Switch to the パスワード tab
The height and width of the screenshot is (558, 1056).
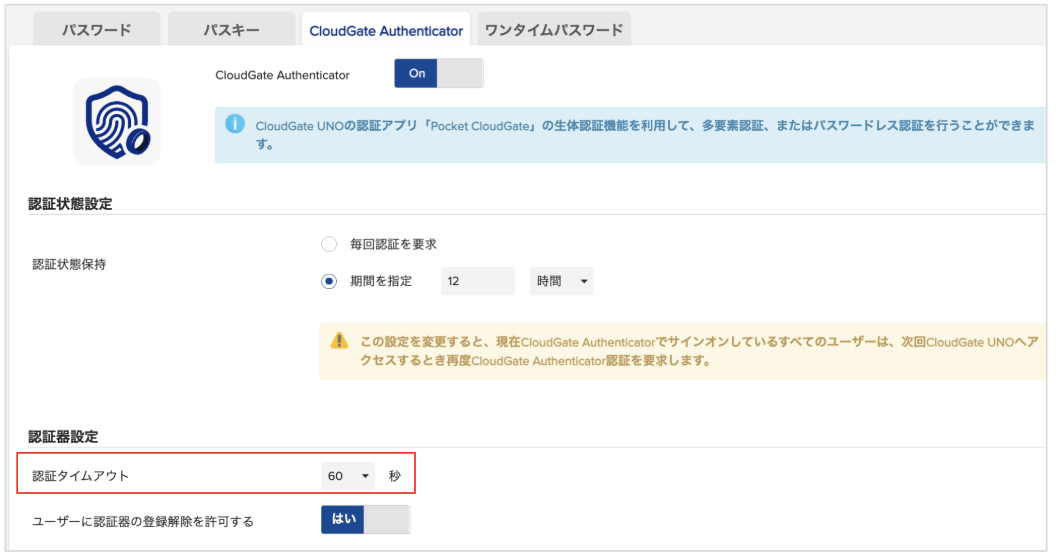(96, 30)
